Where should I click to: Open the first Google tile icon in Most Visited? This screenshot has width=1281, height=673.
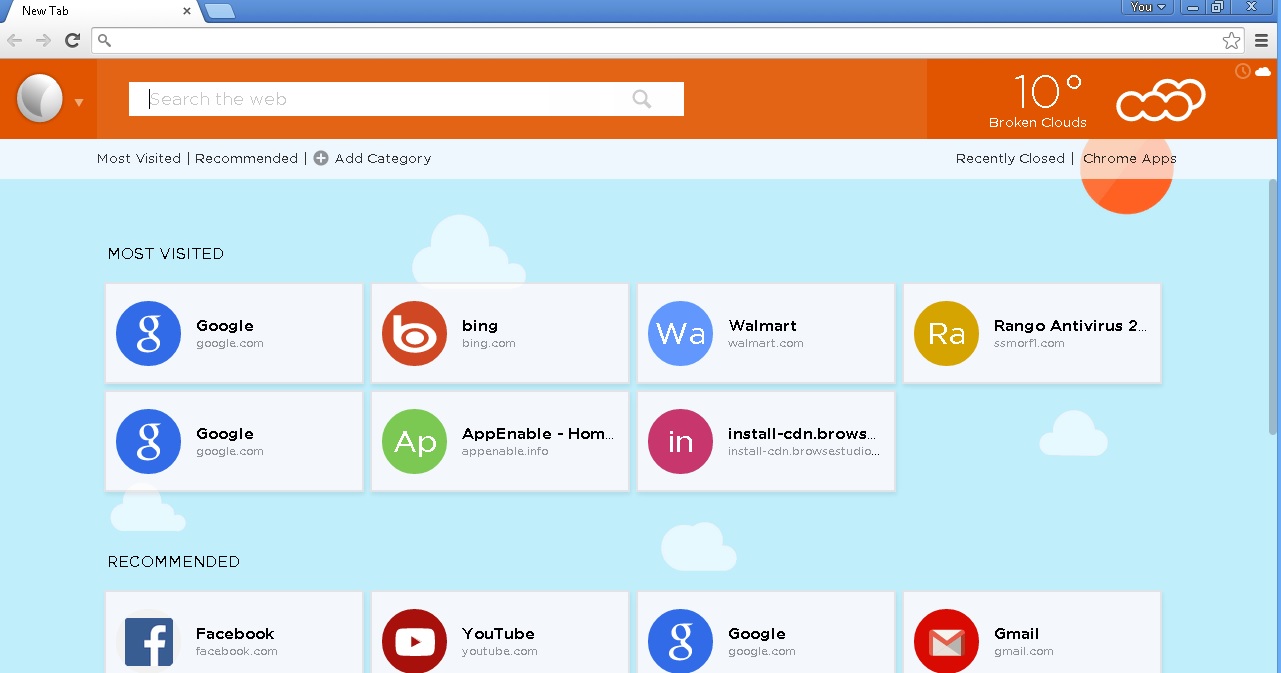click(149, 333)
